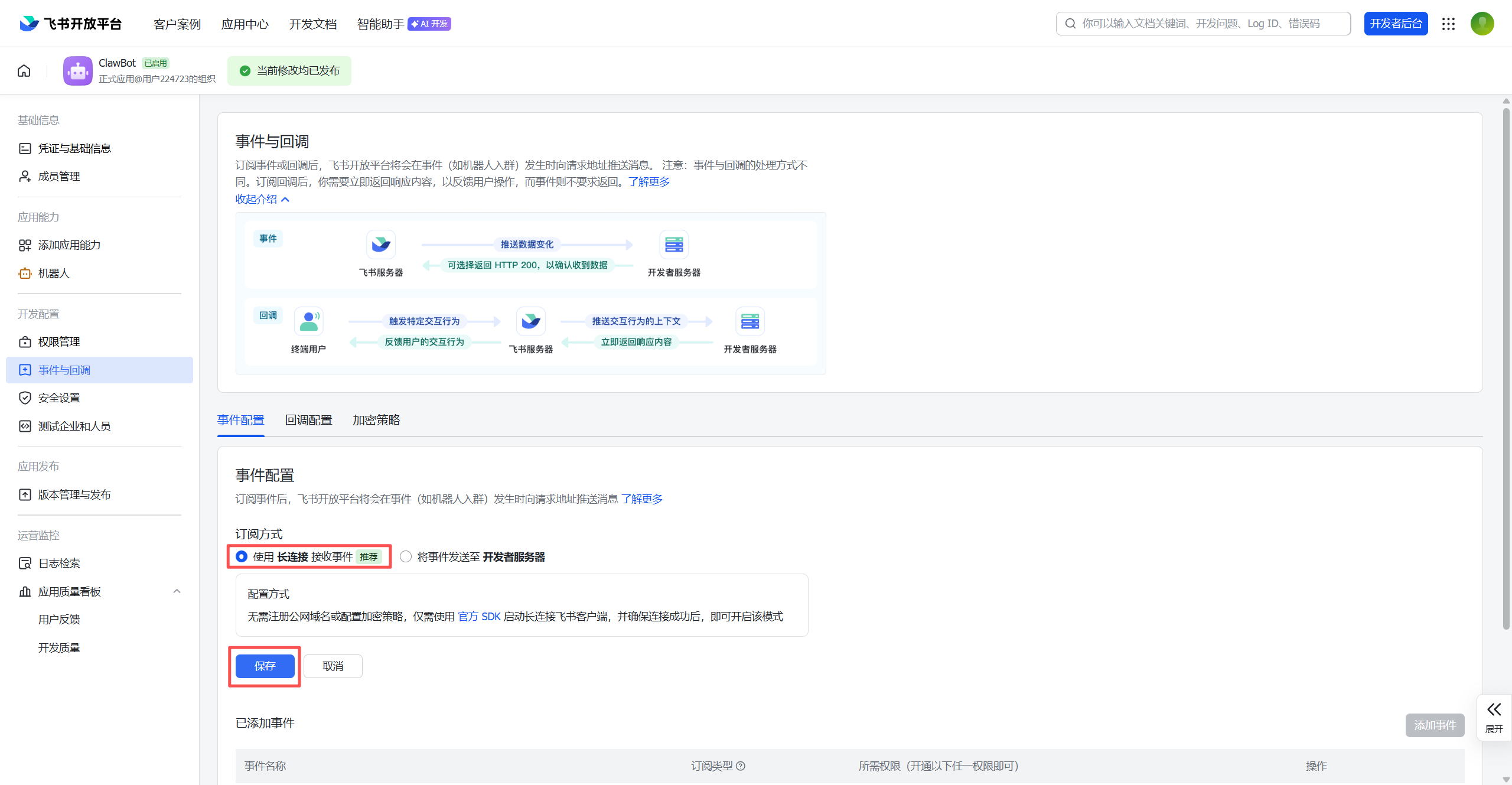Switch to the 回调配置 tab
Viewport: 1512px width, 785px height.
pyautogui.click(x=308, y=420)
